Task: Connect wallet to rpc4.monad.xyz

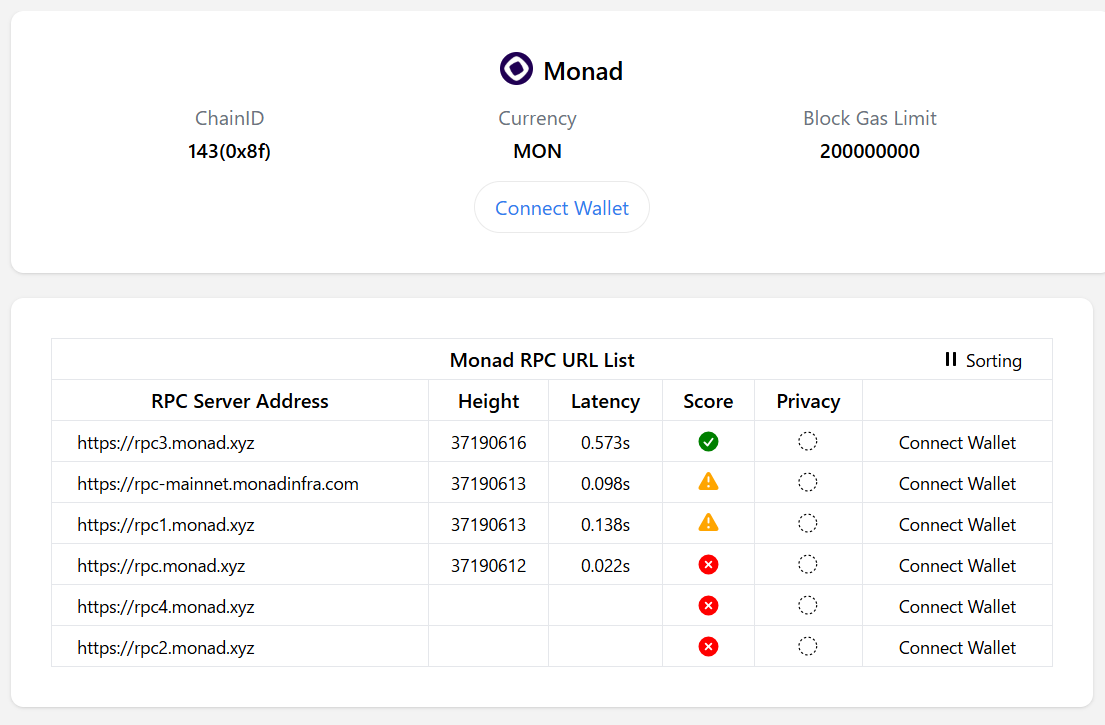Action: coord(957,606)
